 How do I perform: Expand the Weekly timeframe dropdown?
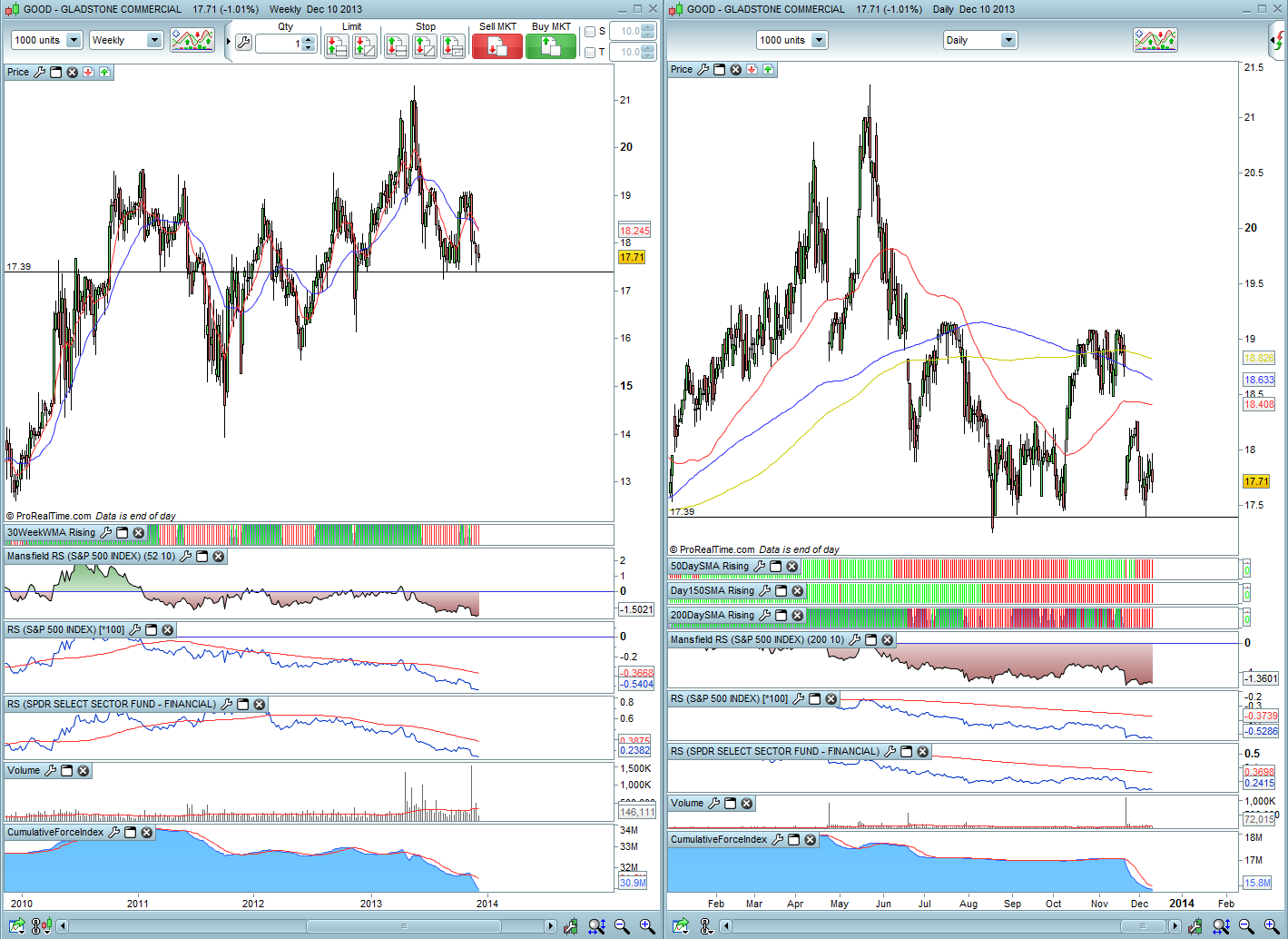pos(153,40)
